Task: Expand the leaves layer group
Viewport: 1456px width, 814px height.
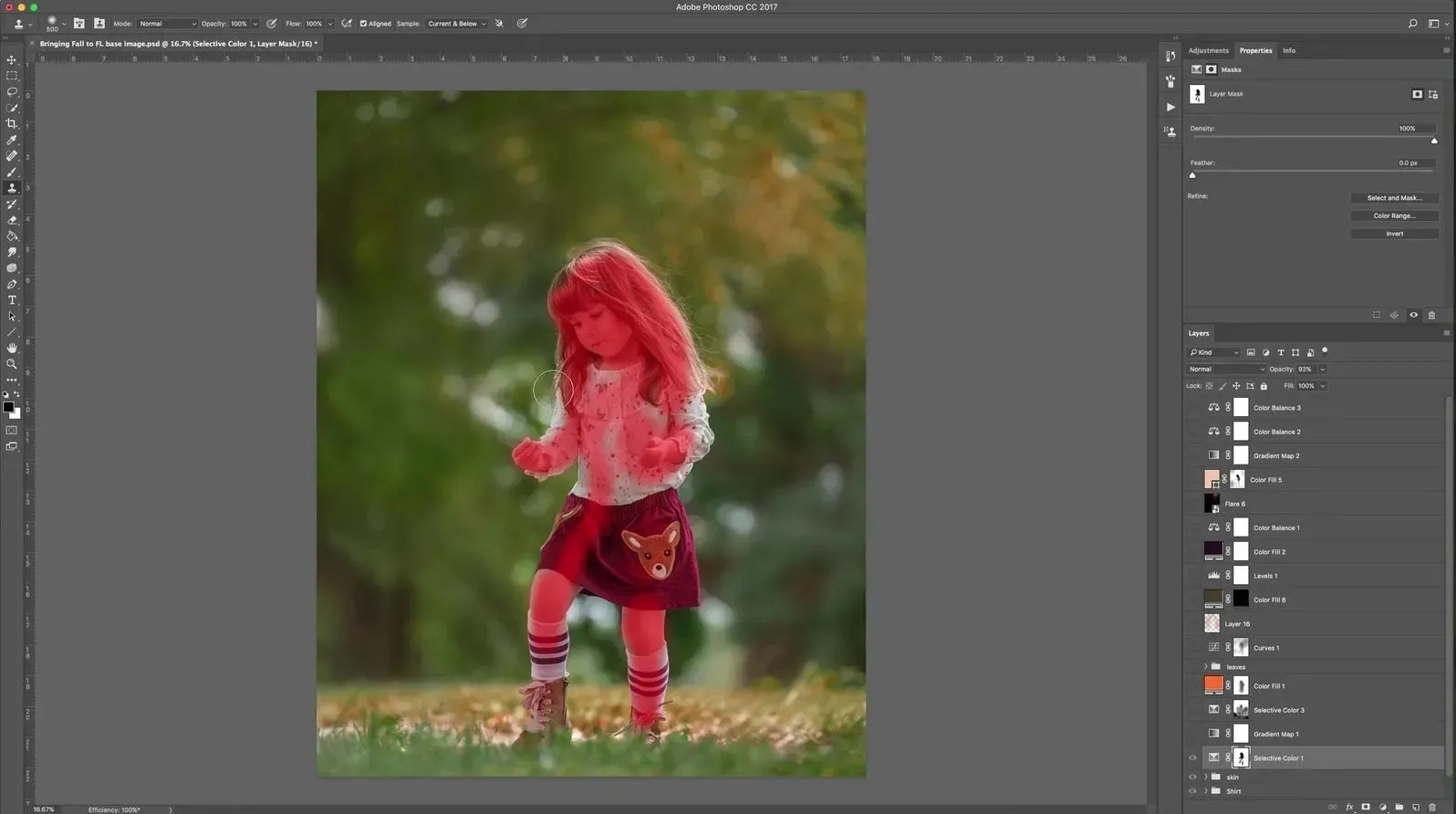Action: tap(1206, 667)
